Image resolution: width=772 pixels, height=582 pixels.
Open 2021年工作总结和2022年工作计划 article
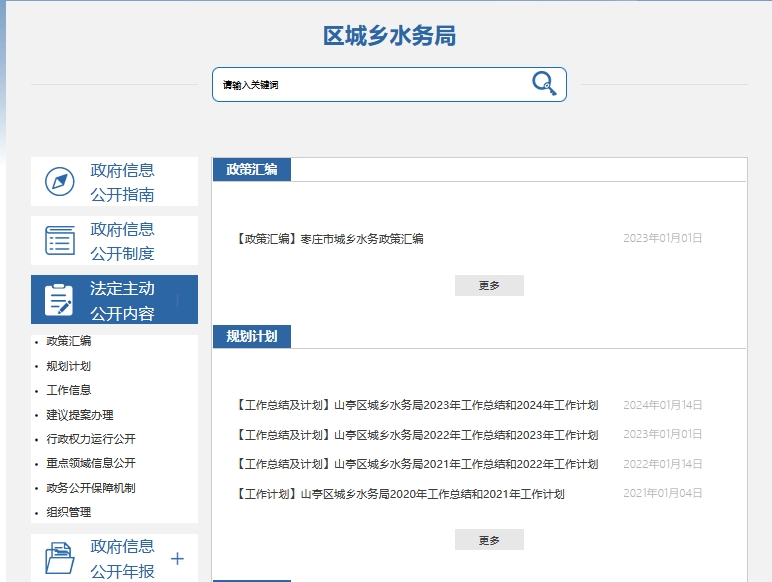point(417,464)
